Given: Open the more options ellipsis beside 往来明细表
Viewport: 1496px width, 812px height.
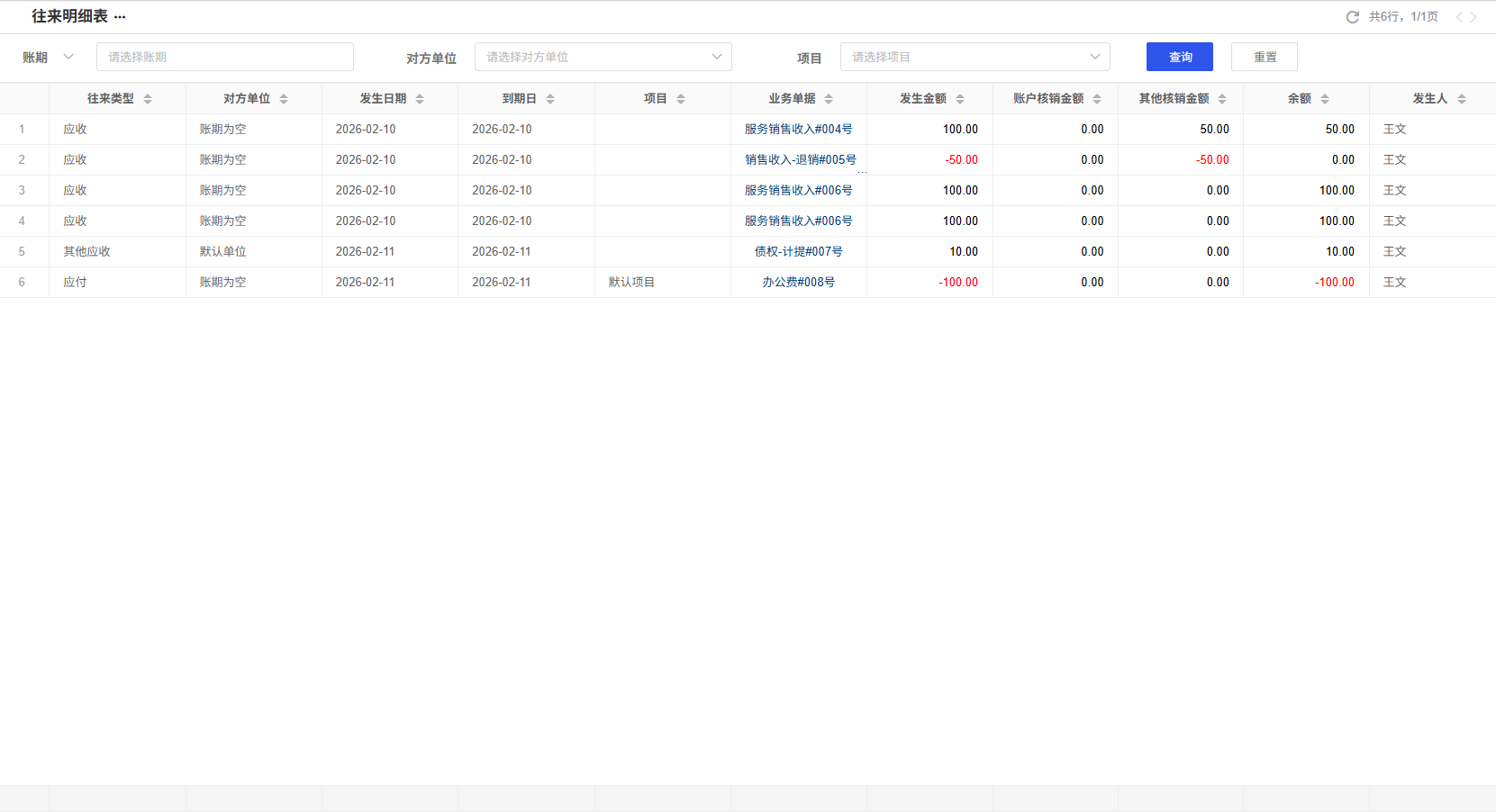Looking at the screenshot, I should coord(120,17).
